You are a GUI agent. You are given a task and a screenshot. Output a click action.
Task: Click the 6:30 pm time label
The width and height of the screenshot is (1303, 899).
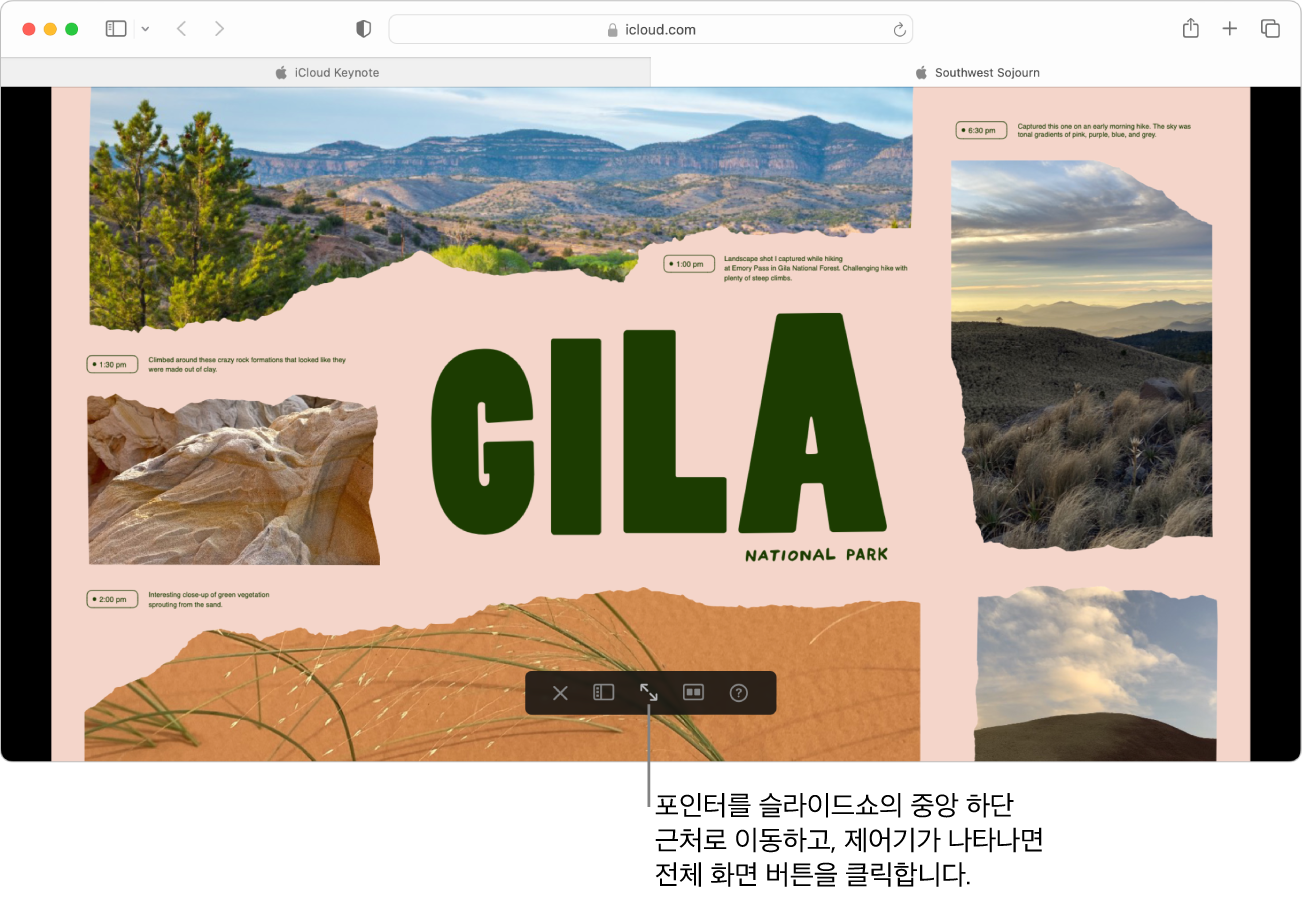(981, 130)
